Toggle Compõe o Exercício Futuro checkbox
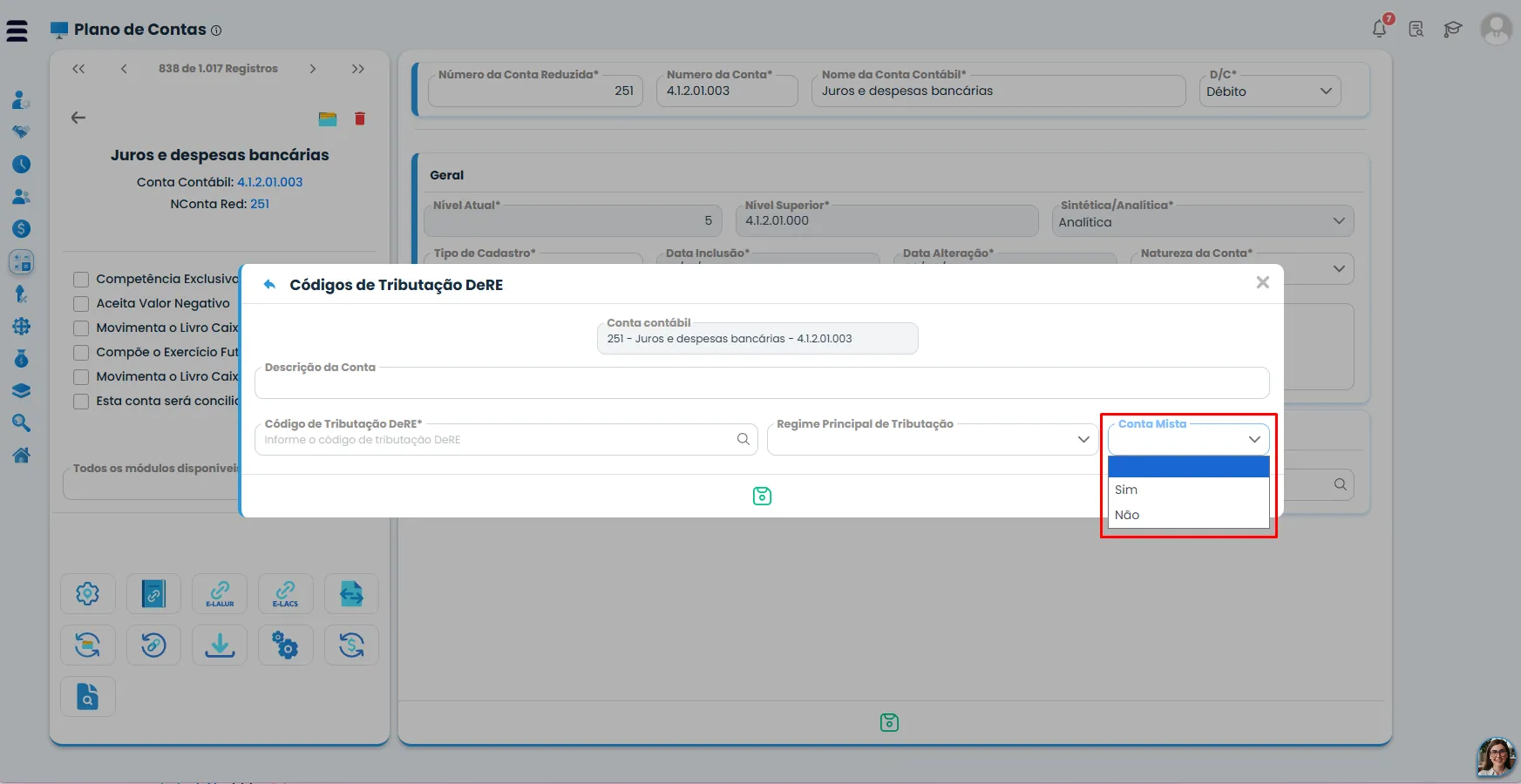Image resolution: width=1521 pixels, height=784 pixels. (81, 353)
